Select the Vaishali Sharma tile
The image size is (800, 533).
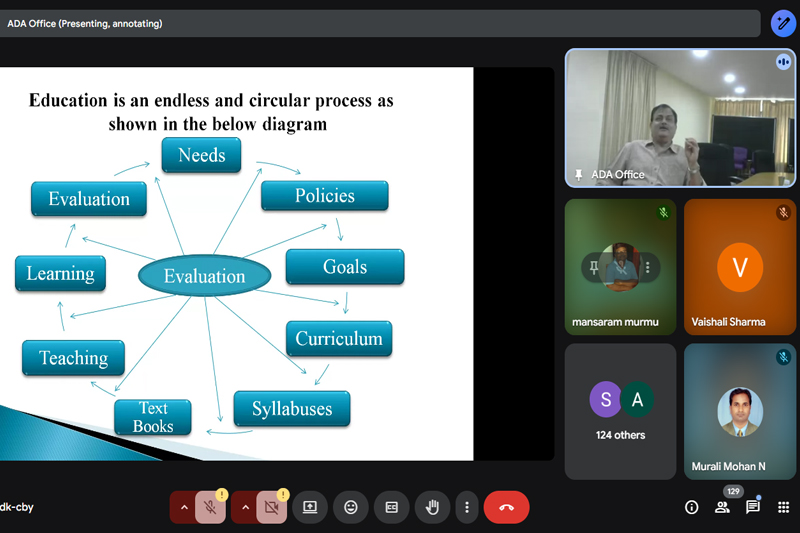pyautogui.click(x=740, y=267)
